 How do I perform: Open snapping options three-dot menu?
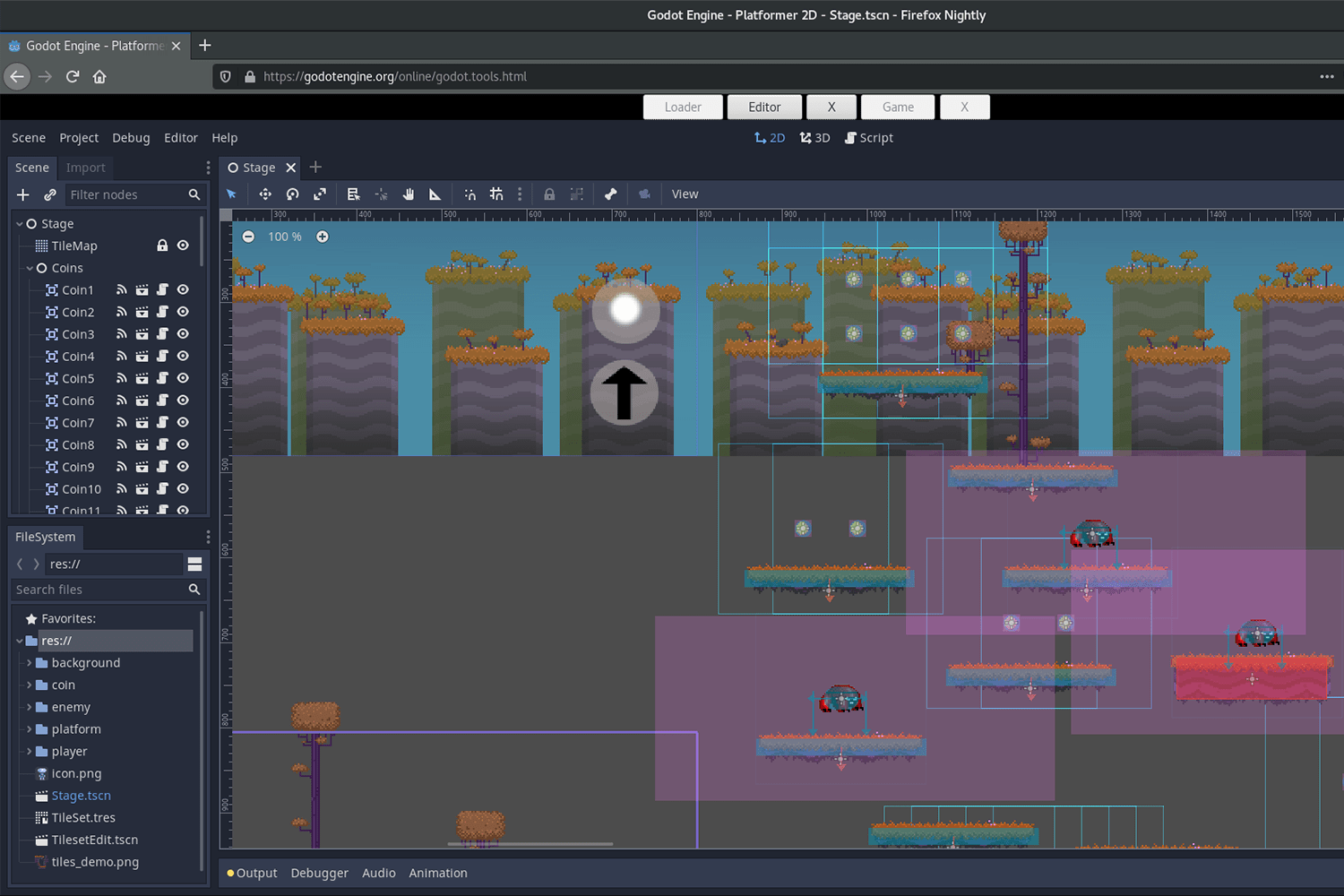[x=520, y=194]
